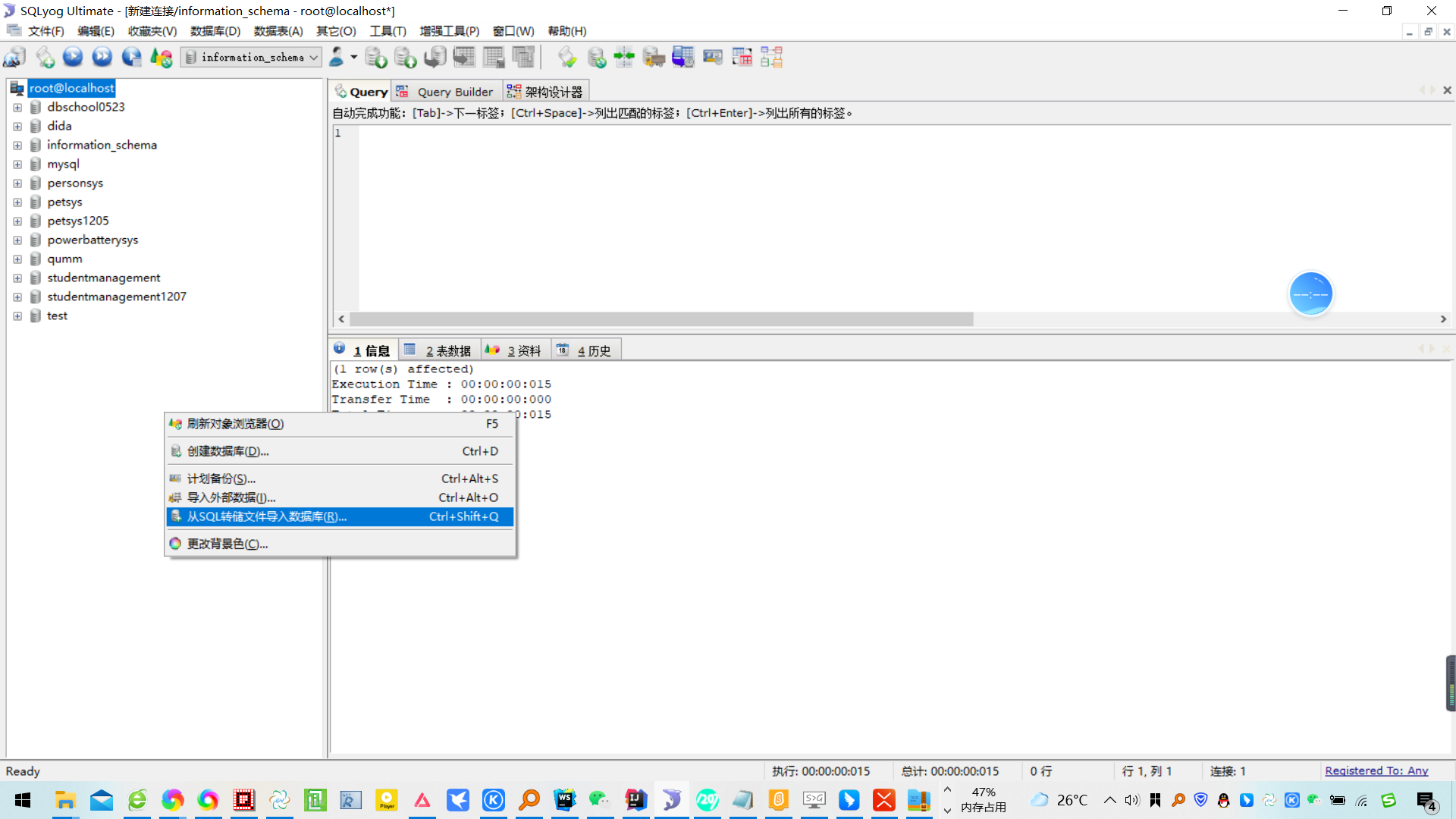Viewport: 1456px width, 819px height.
Task: Open WeChat from the Windows taskbar
Action: (599, 800)
